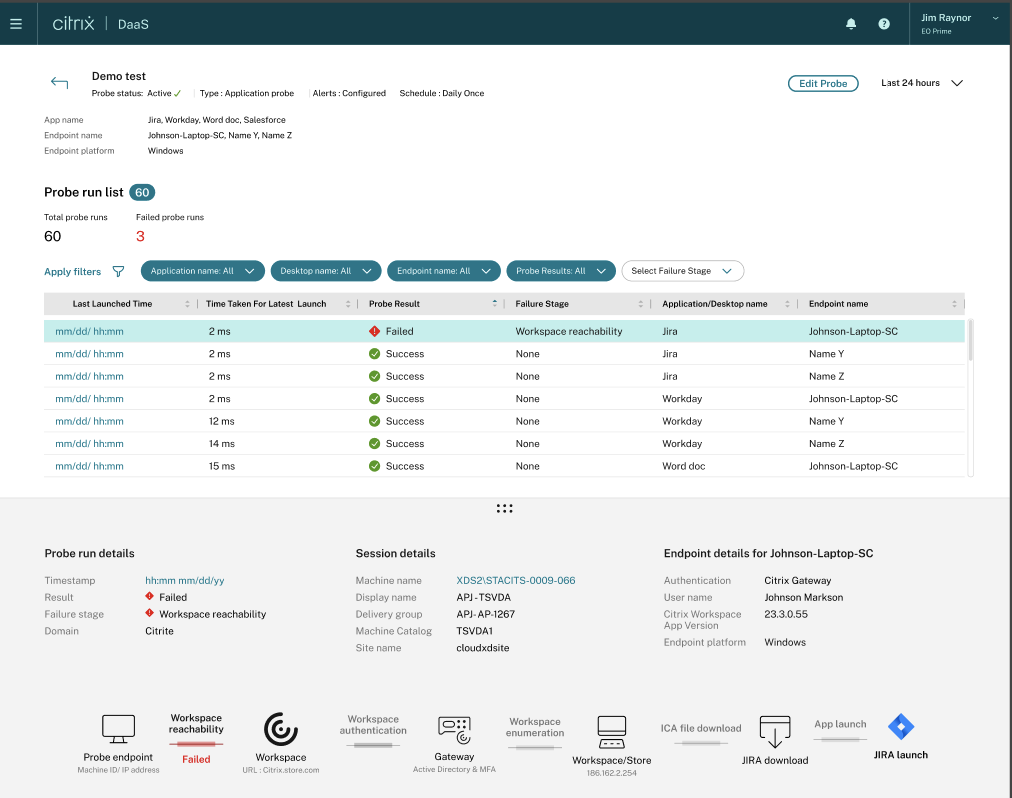The width and height of the screenshot is (1012, 798).
Task: Click the Probe run list count badge 60
Action: 142,192
